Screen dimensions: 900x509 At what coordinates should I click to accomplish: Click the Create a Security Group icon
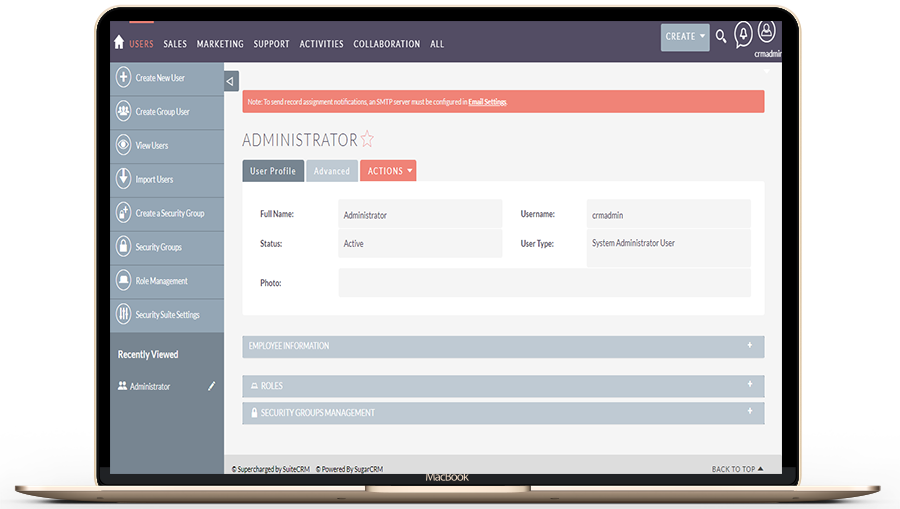click(x=123, y=212)
